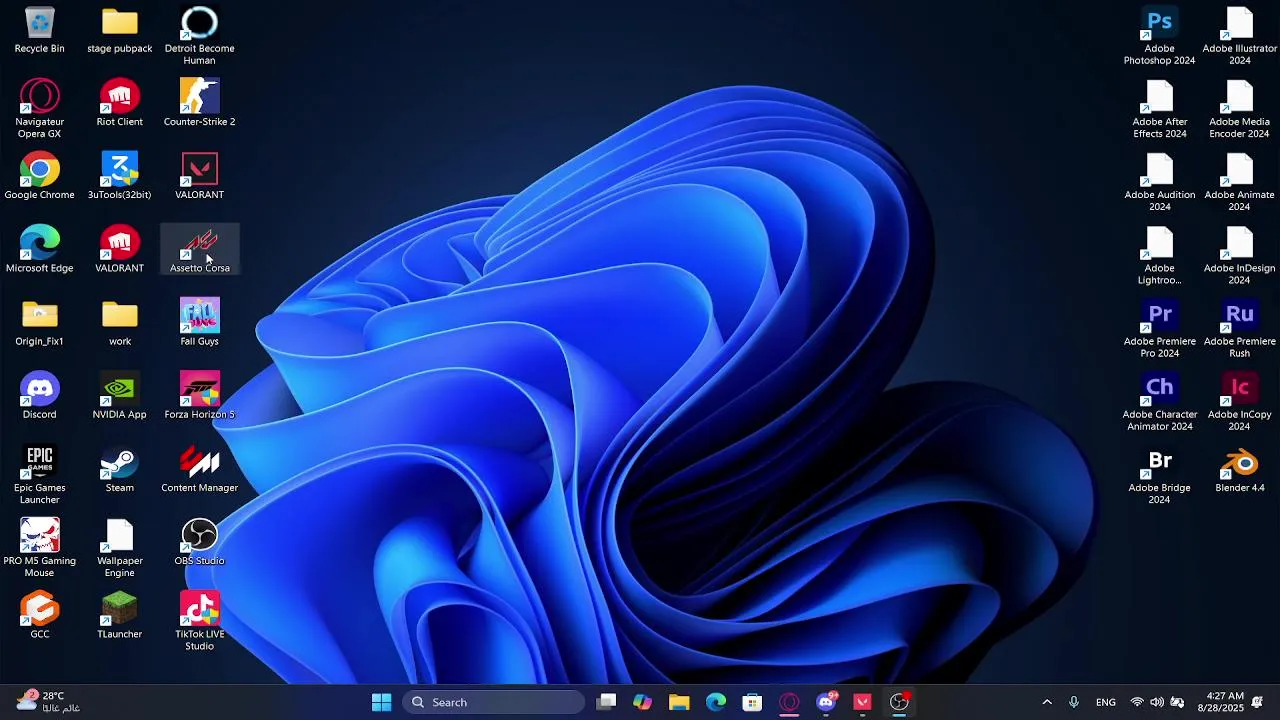This screenshot has width=1280, height=720.
Task: Open the work folder
Action: pyautogui.click(x=119, y=322)
